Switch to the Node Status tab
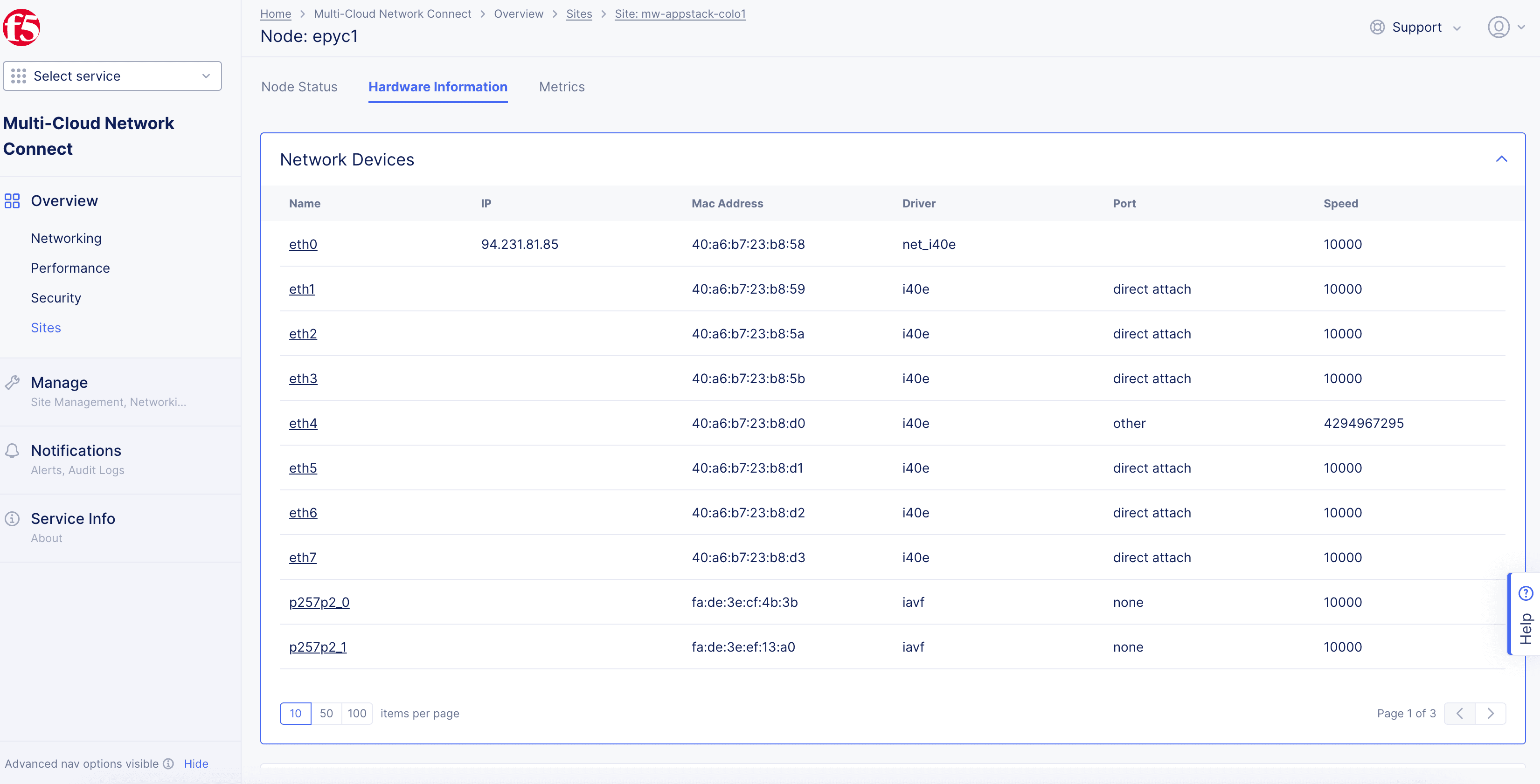1540x784 pixels. pyautogui.click(x=299, y=87)
